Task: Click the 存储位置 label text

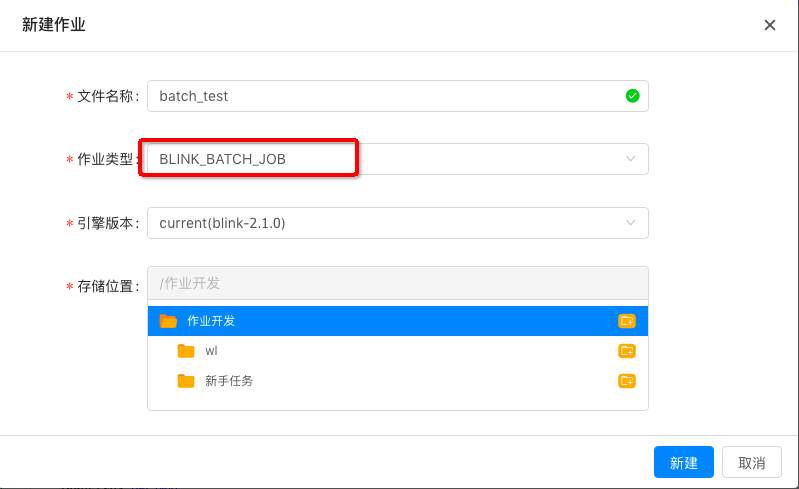Action: coord(105,286)
